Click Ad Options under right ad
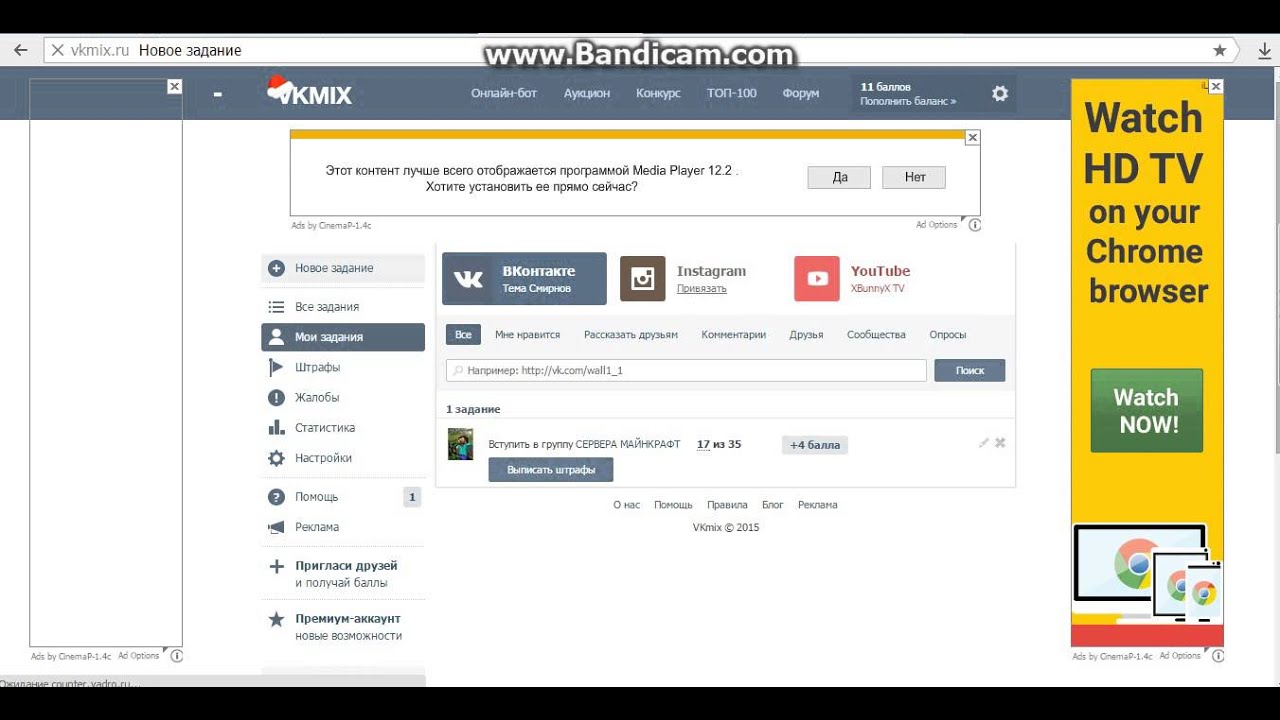The height and width of the screenshot is (720, 1280). click(1180, 656)
